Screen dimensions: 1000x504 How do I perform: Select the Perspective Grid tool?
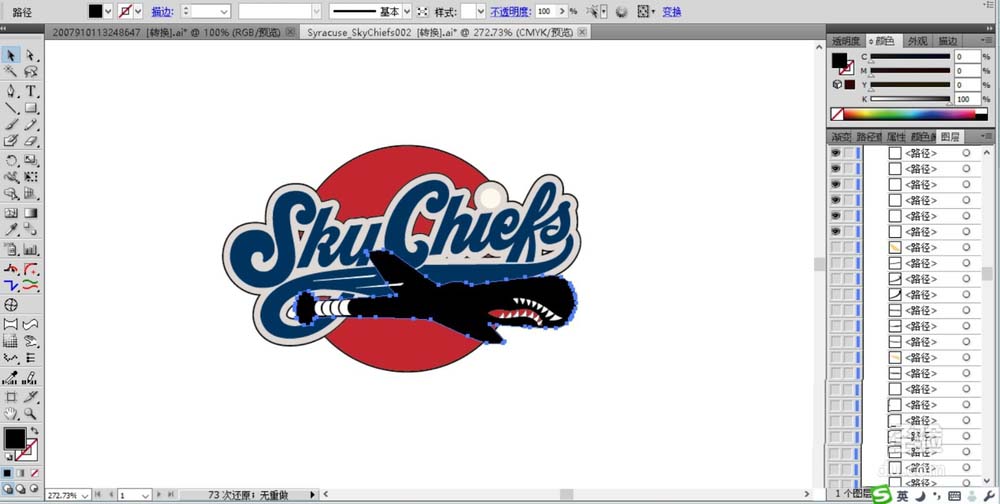30,193
